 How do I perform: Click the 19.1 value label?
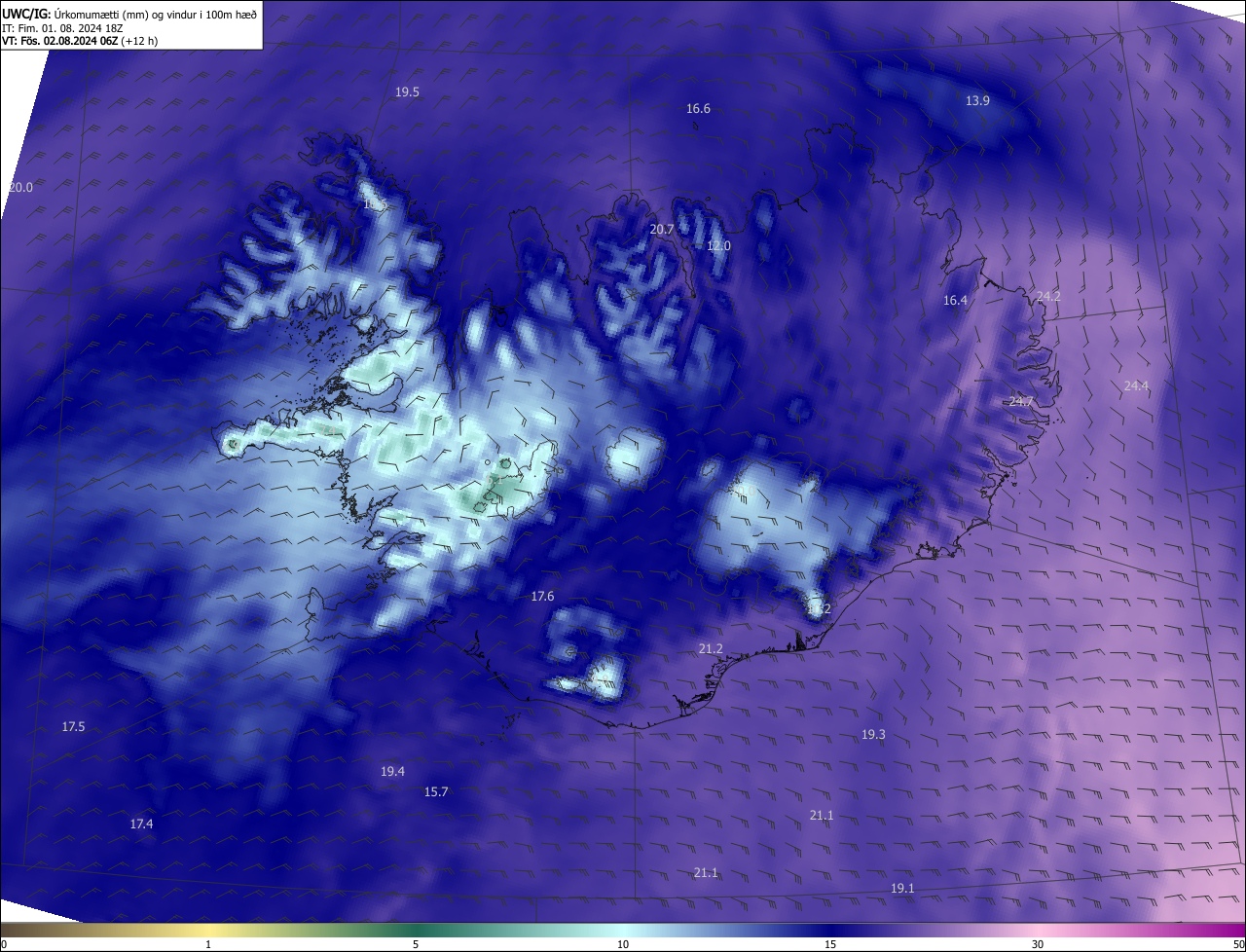tap(902, 889)
